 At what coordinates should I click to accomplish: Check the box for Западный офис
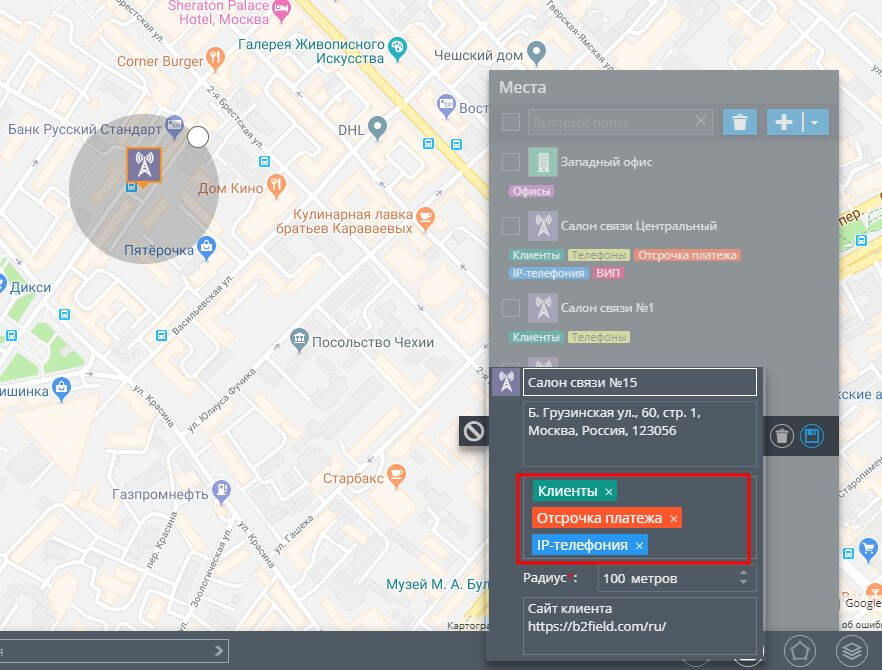pos(511,162)
